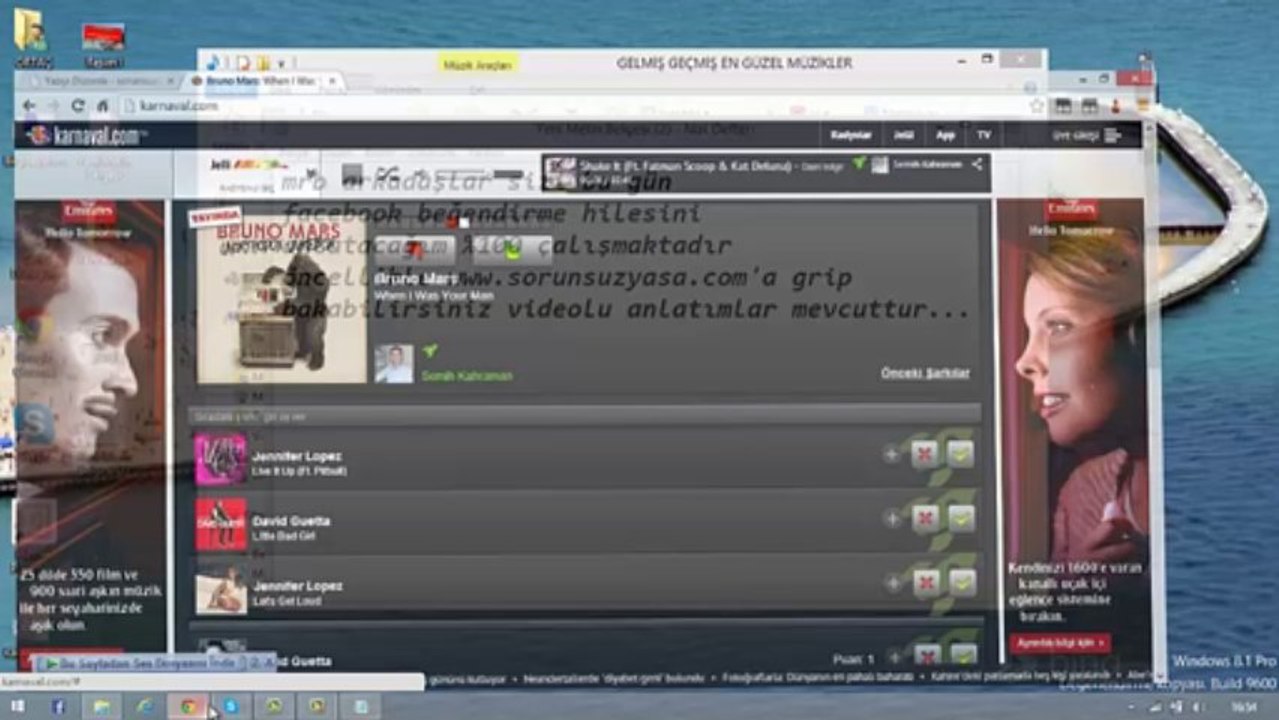Reload the page with Chrome refresh icon
The height and width of the screenshot is (720, 1279).
[78, 105]
